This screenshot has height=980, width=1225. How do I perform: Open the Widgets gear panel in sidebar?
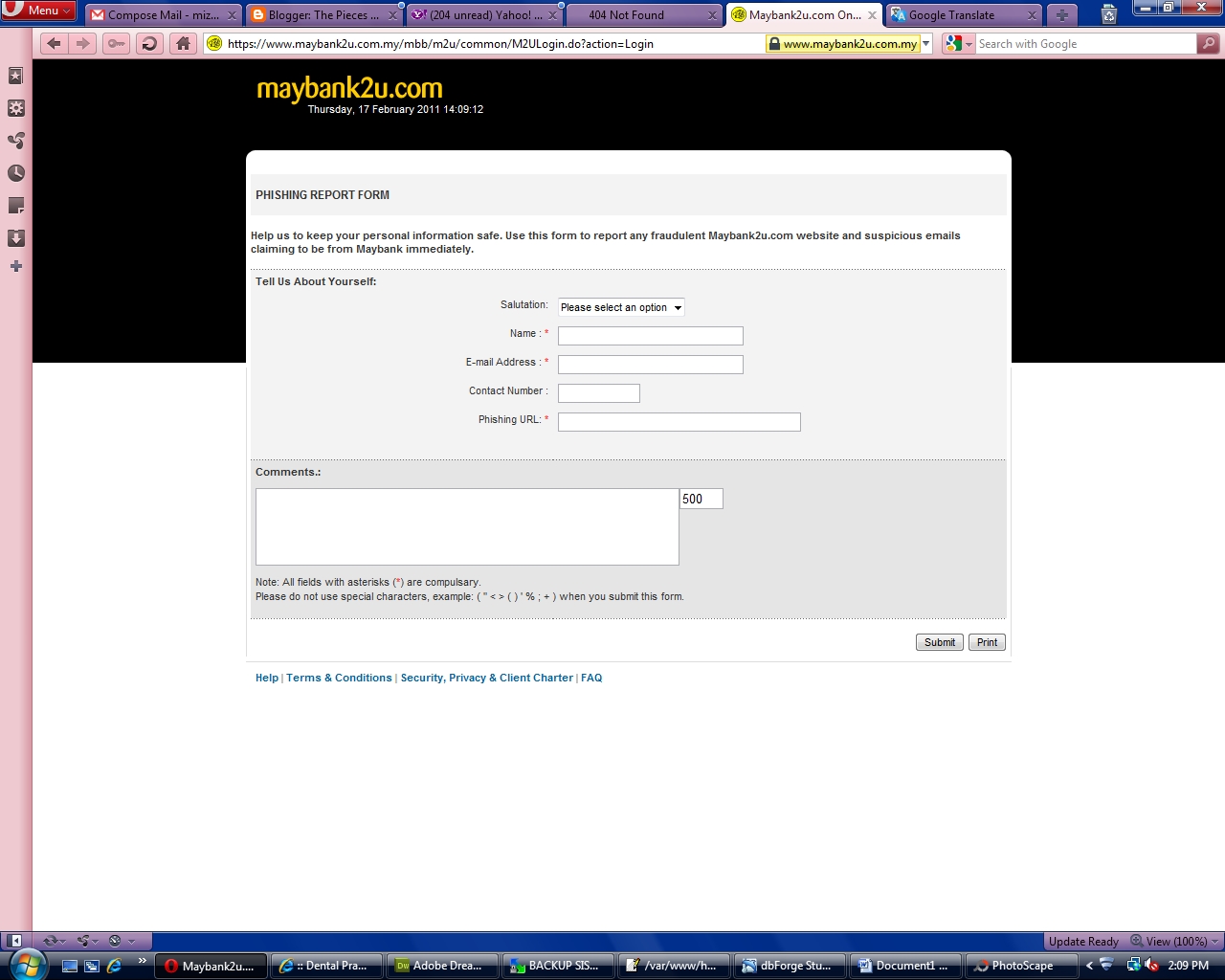pos(16,108)
